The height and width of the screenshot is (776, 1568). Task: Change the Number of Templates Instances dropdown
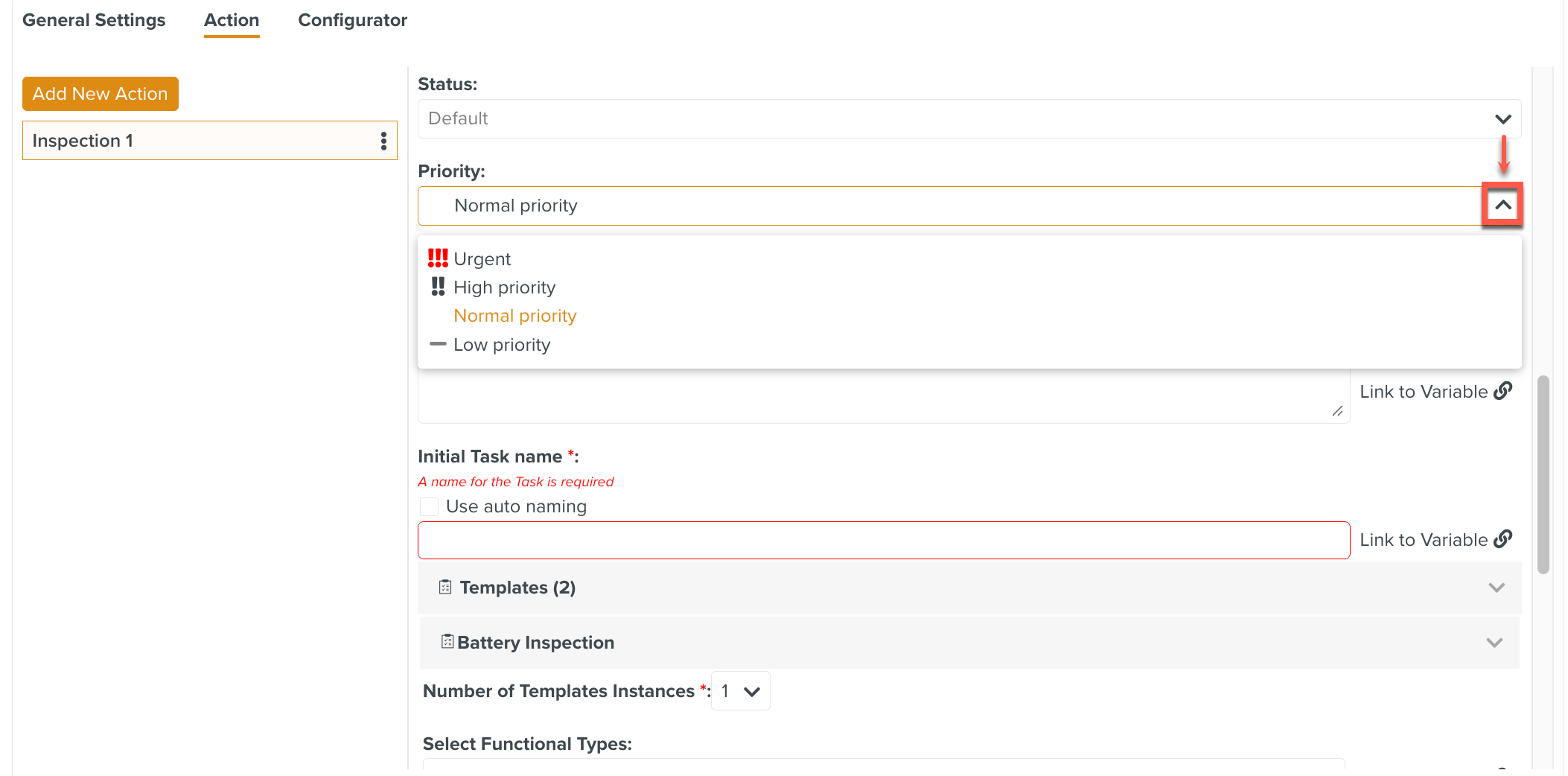point(740,690)
